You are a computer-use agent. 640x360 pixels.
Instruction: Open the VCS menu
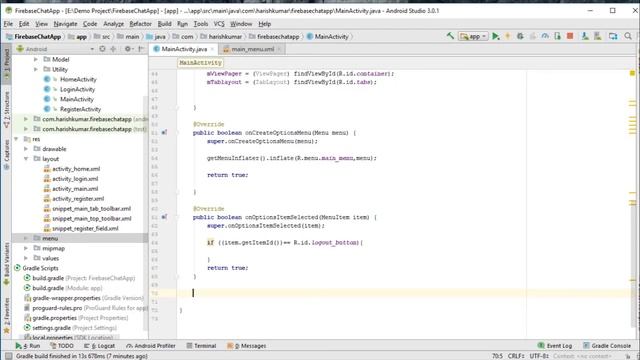(x=219, y=24)
